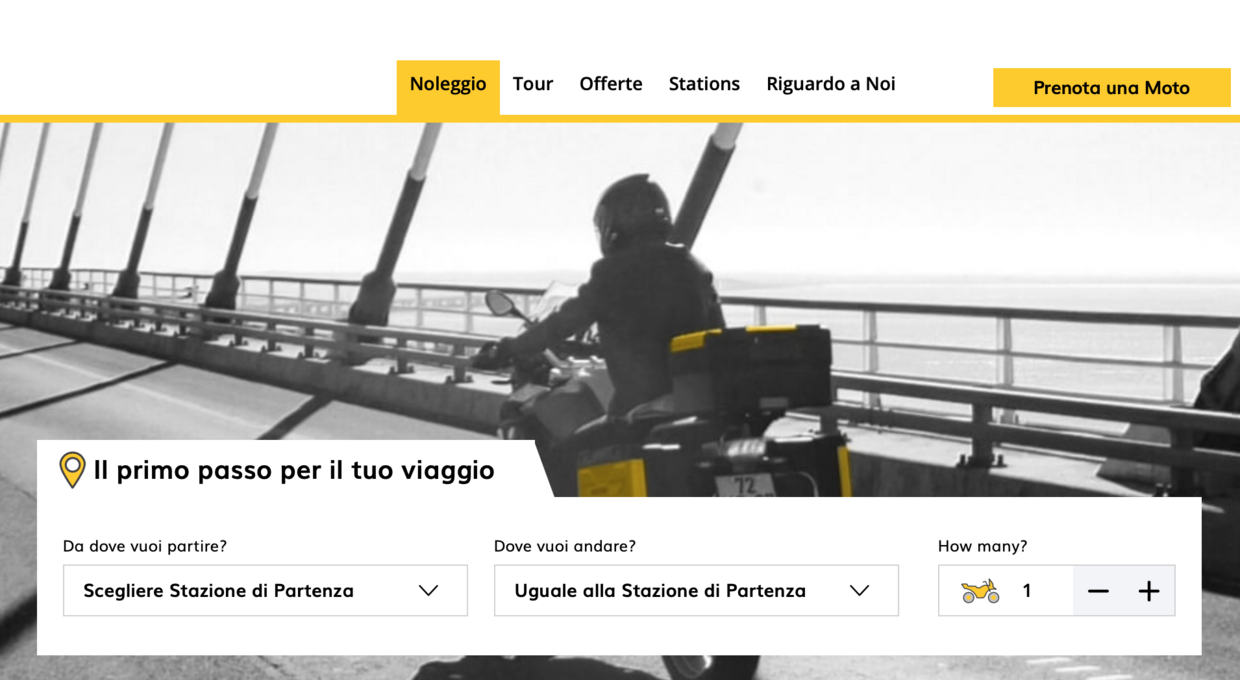Click the motorcycle quantity value 1
This screenshot has width=1240, height=680.
(x=1027, y=591)
